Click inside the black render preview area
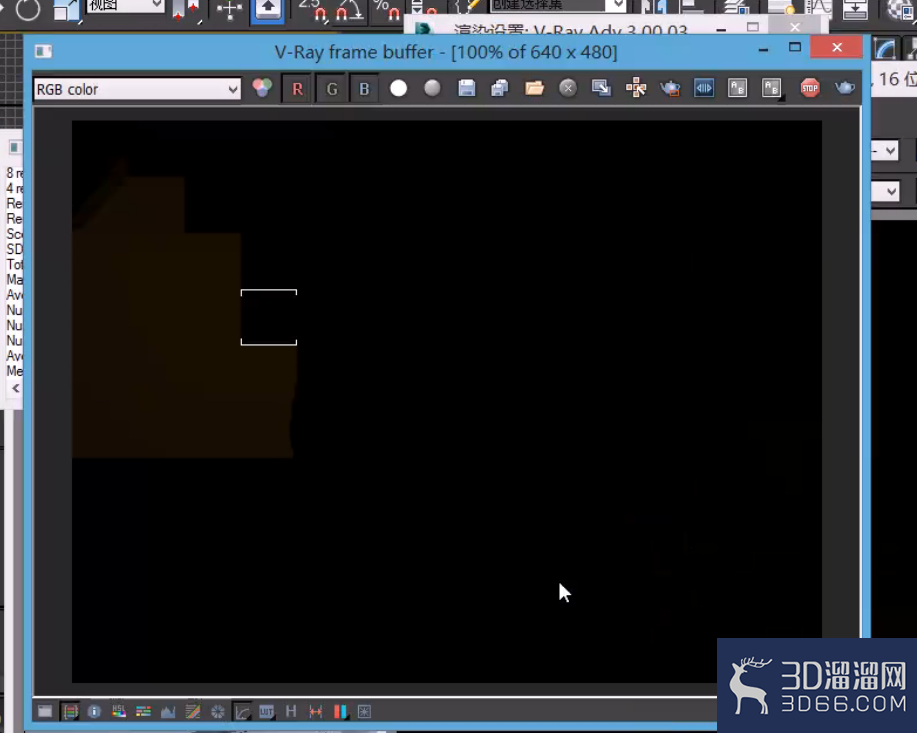Image resolution: width=917 pixels, height=733 pixels. pyautogui.click(x=447, y=401)
